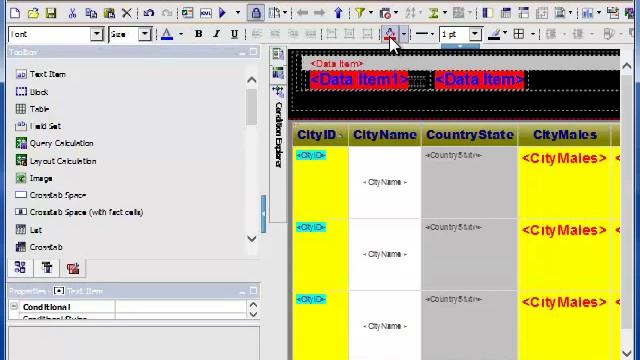Viewport: 640px width, 360px height.
Task: Run the report with the blue play icon
Action: (x=222, y=13)
